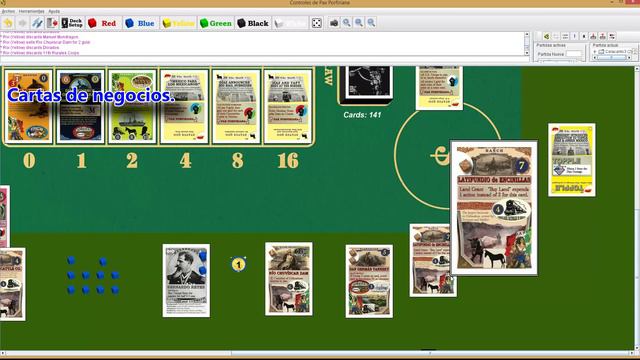Undo the last move with the yellow arrow
The width and height of the screenshot is (640, 360).
tap(8, 23)
